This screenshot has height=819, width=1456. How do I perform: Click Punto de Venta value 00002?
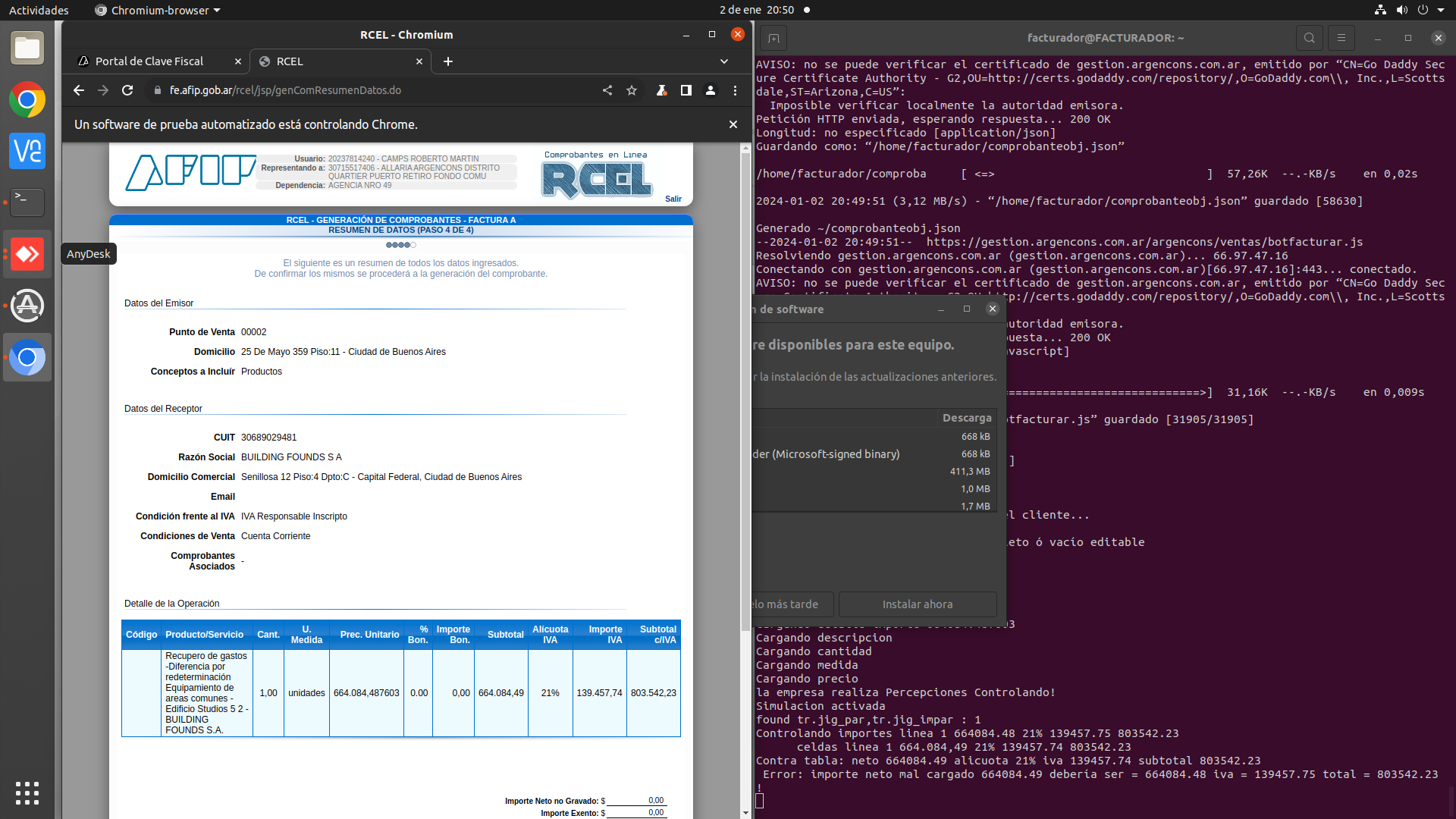click(x=253, y=332)
